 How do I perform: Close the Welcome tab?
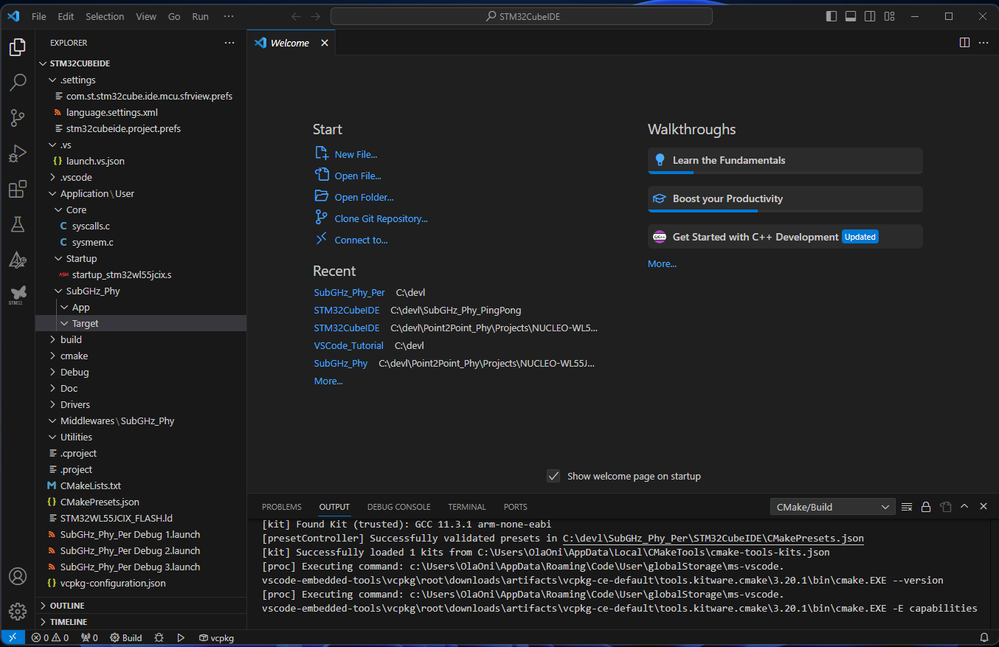pos(324,43)
